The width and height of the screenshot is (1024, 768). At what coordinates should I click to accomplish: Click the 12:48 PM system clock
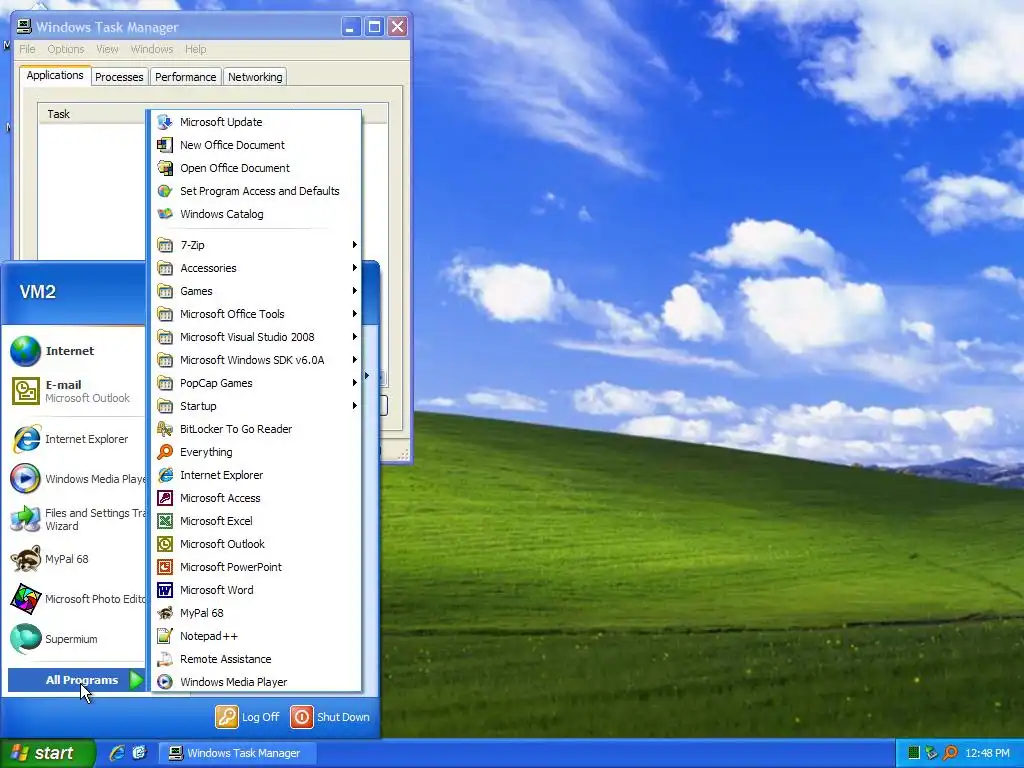[x=987, y=753]
